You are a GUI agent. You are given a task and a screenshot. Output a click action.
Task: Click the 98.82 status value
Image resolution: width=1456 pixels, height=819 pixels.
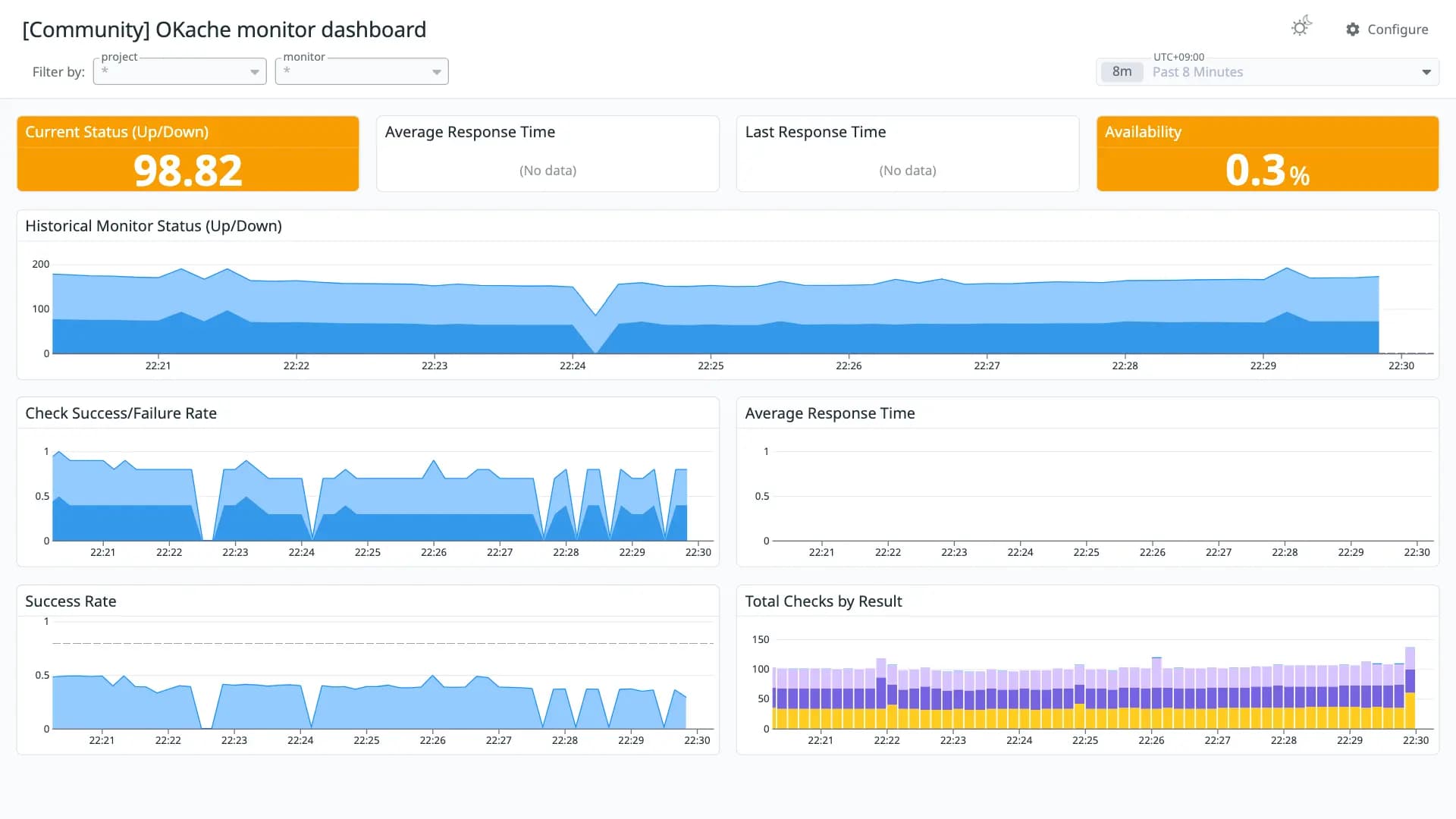point(188,170)
